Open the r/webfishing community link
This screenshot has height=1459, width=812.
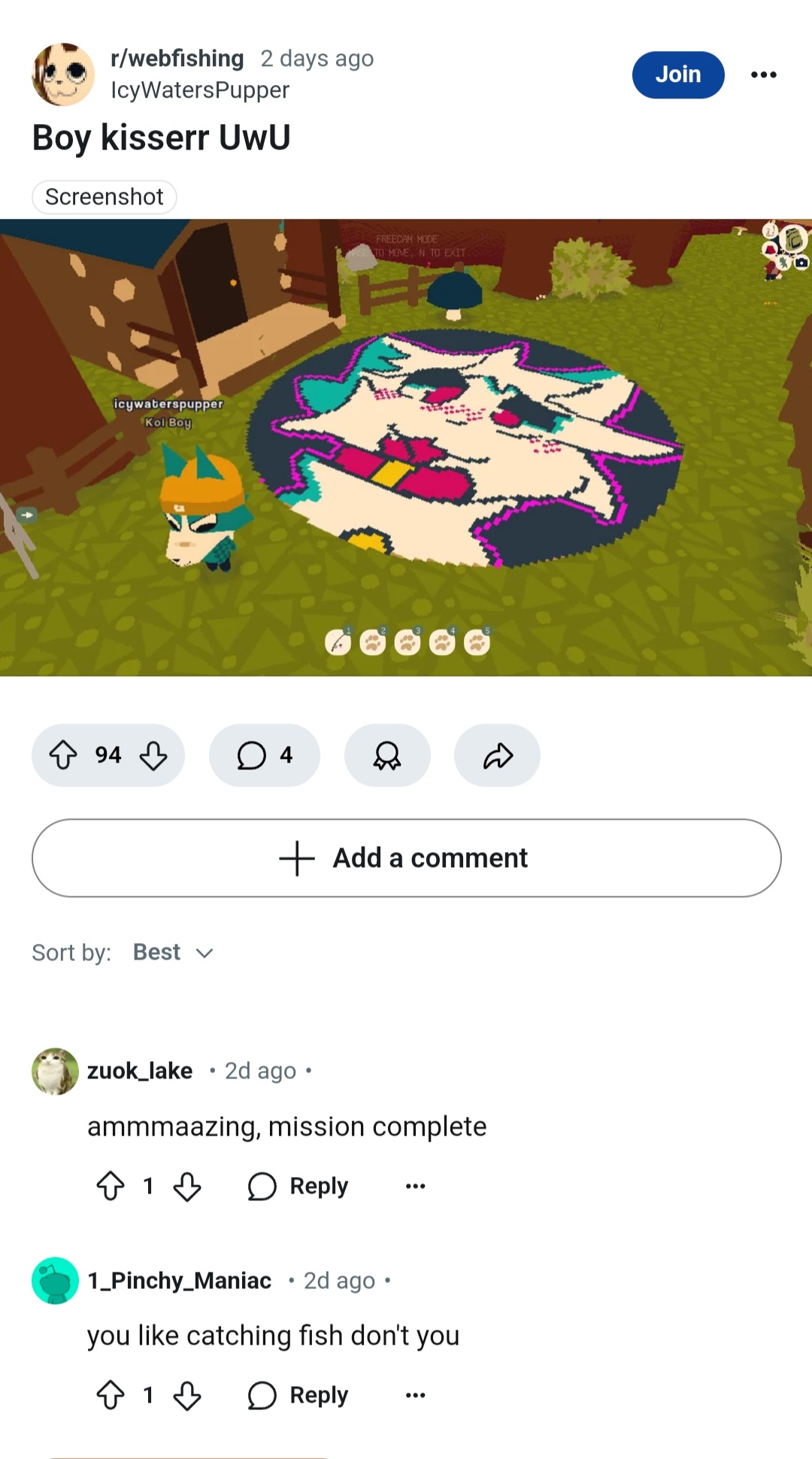coord(177,58)
